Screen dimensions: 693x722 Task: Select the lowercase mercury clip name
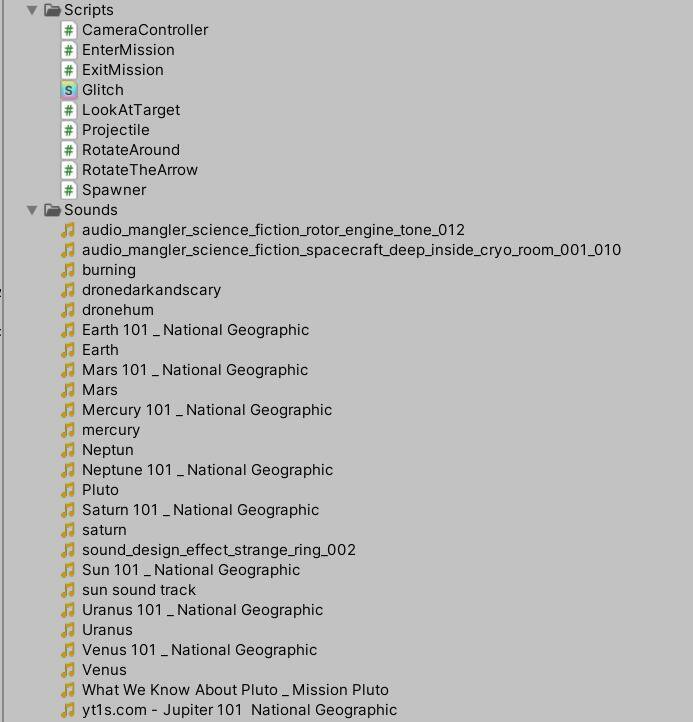coord(111,430)
